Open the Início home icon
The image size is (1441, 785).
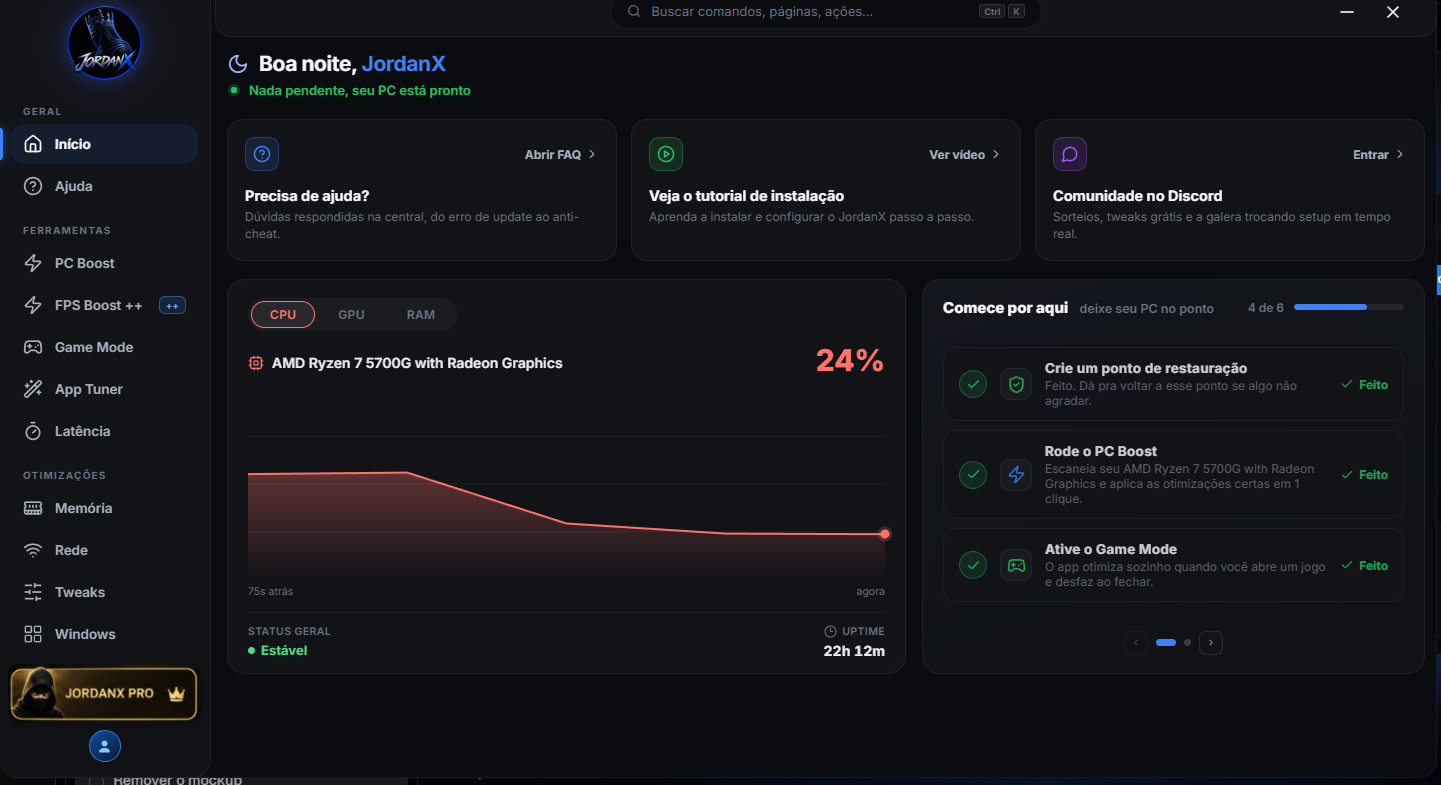pyautogui.click(x=33, y=144)
